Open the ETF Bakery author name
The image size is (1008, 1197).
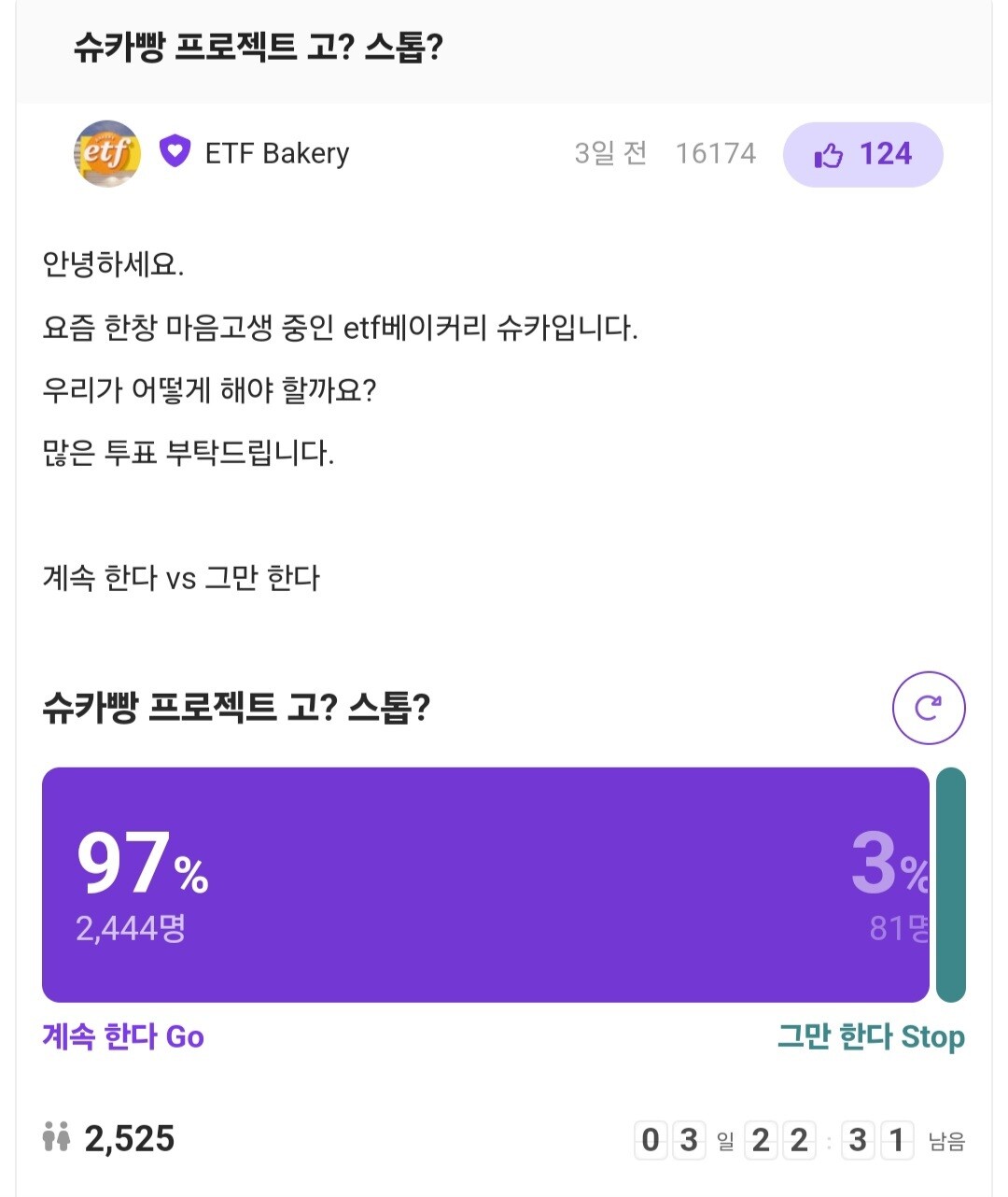(277, 153)
